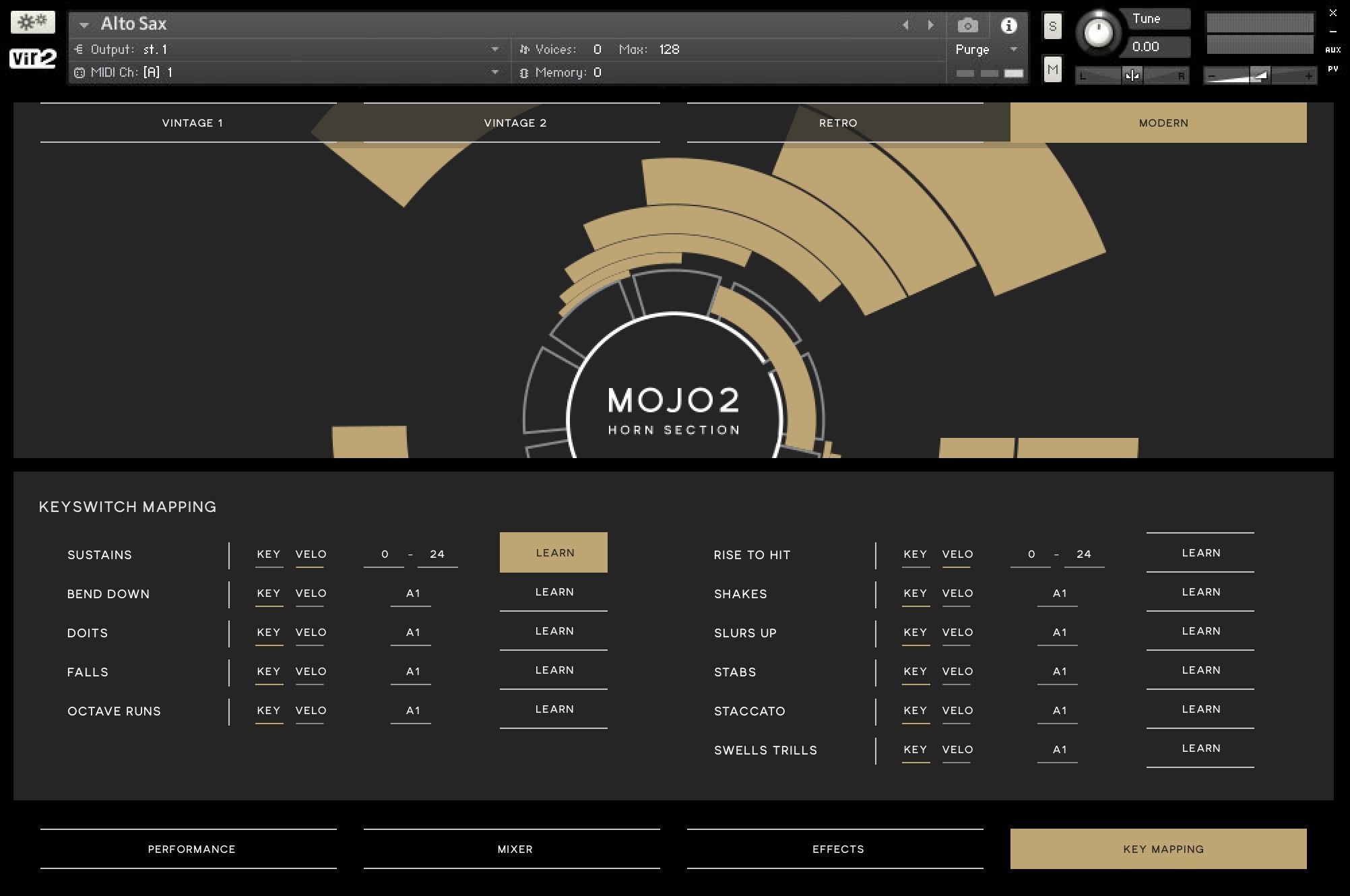Show the instrument info icon
This screenshot has width=1350, height=896.
click(x=1008, y=26)
